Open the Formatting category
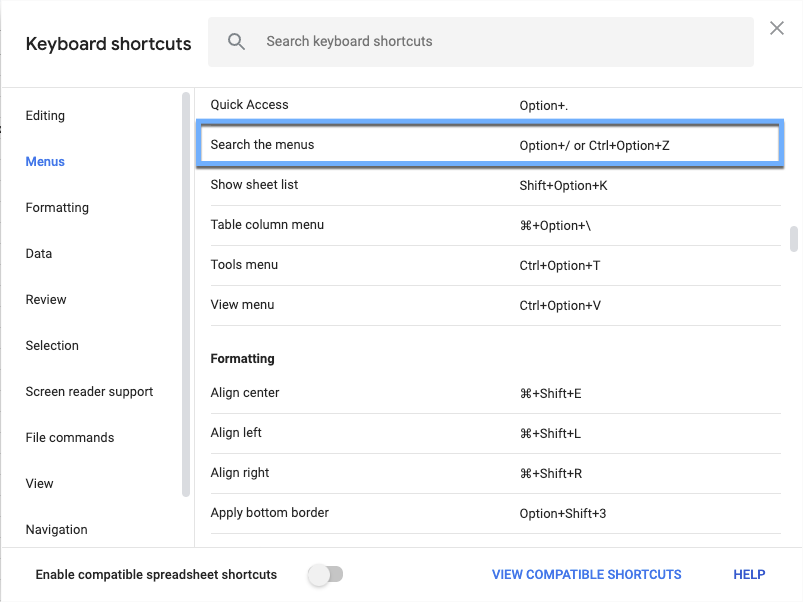The width and height of the screenshot is (803, 602). pyautogui.click(x=57, y=208)
